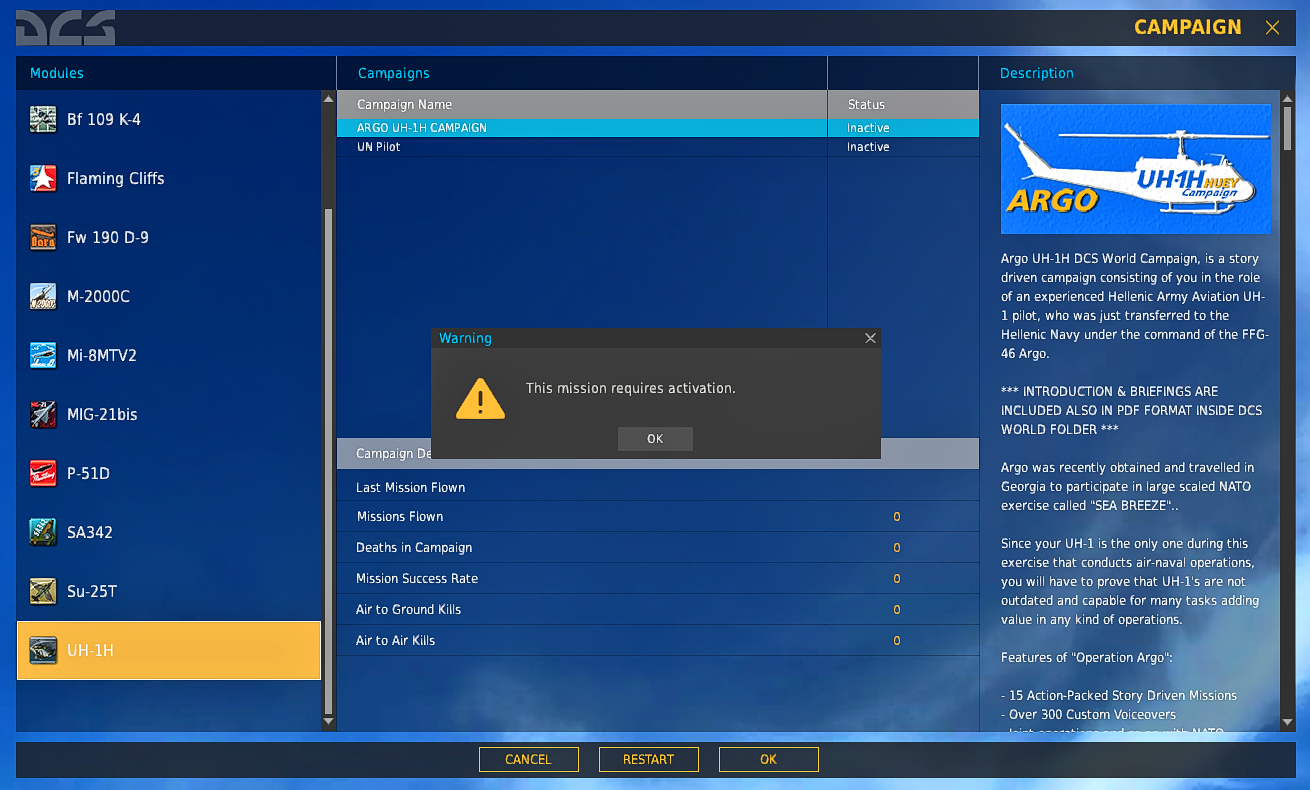Click the Mission Success Rate row

click(x=657, y=579)
